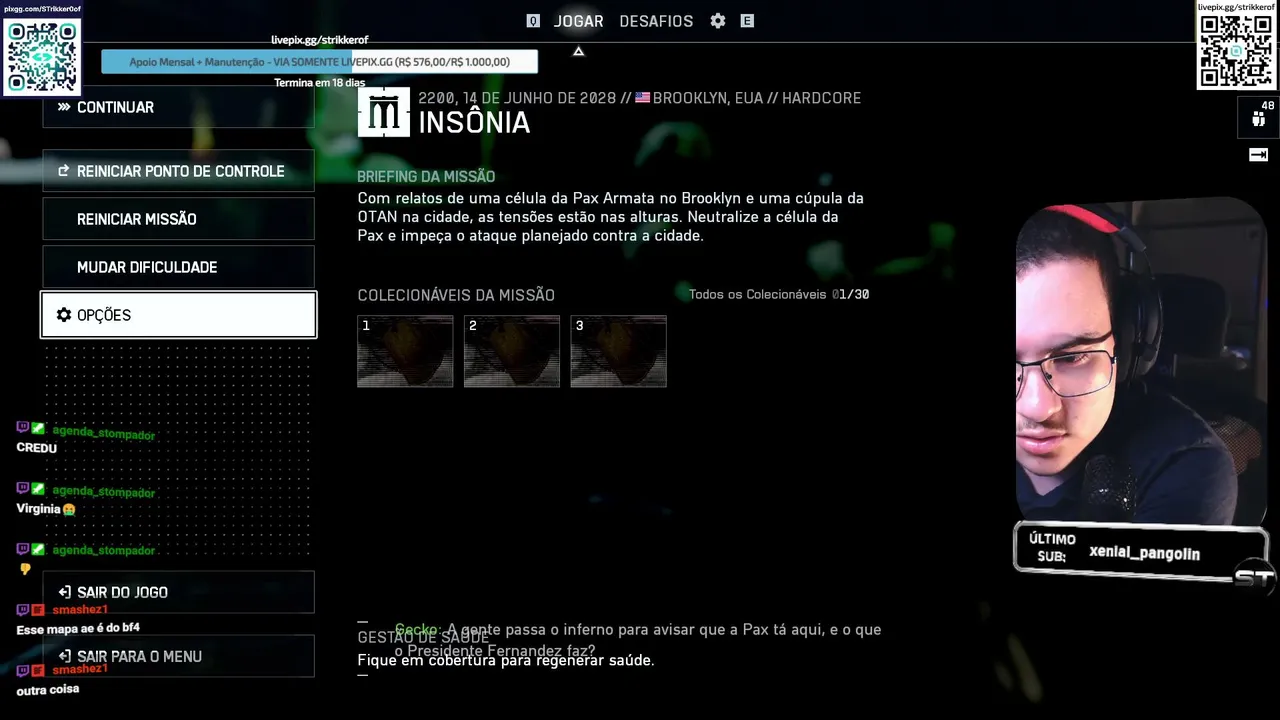Select REINICIAR PONTO DE CONTROLE

tap(178, 171)
